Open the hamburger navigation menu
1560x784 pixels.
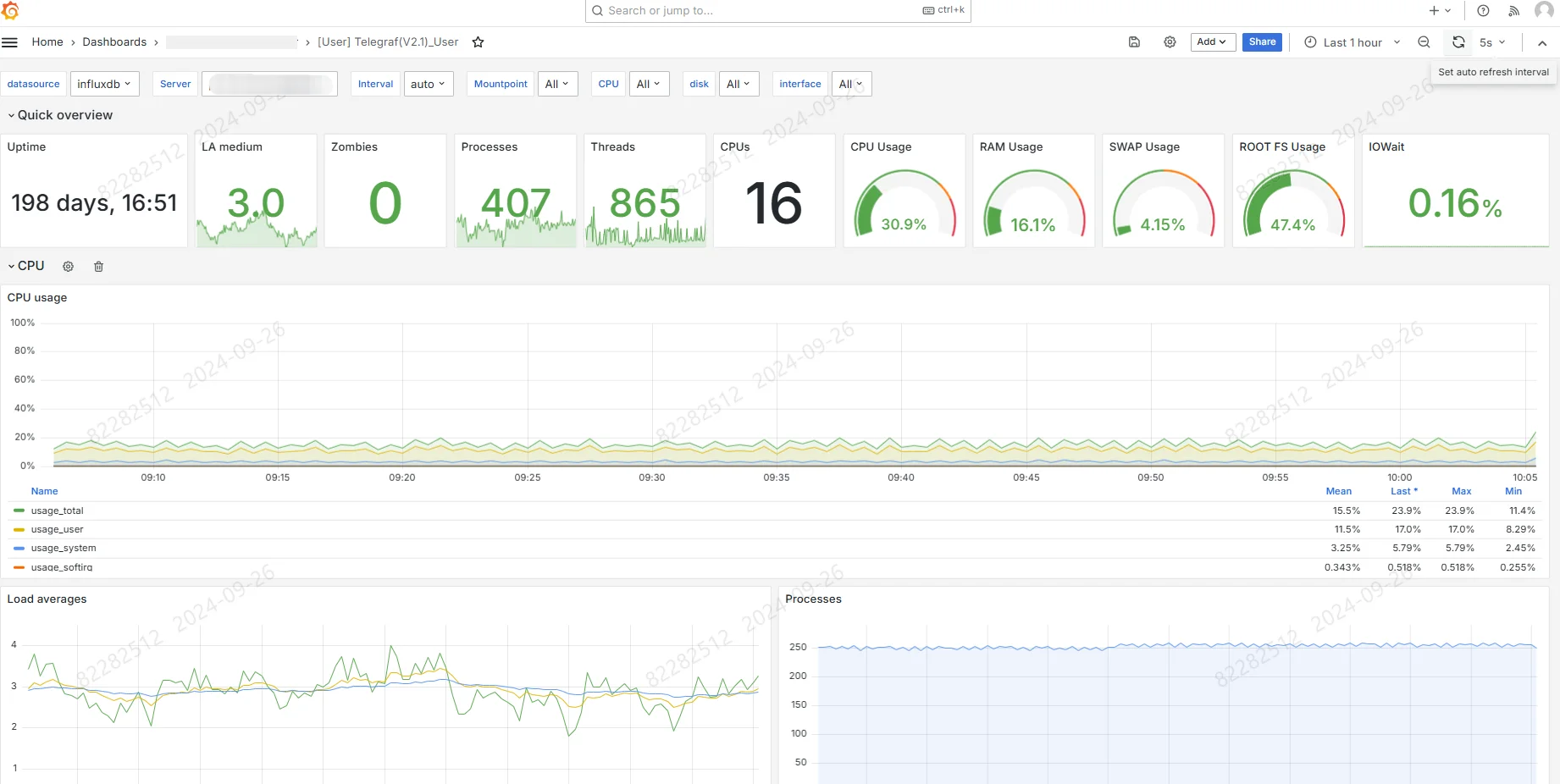click(x=10, y=42)
